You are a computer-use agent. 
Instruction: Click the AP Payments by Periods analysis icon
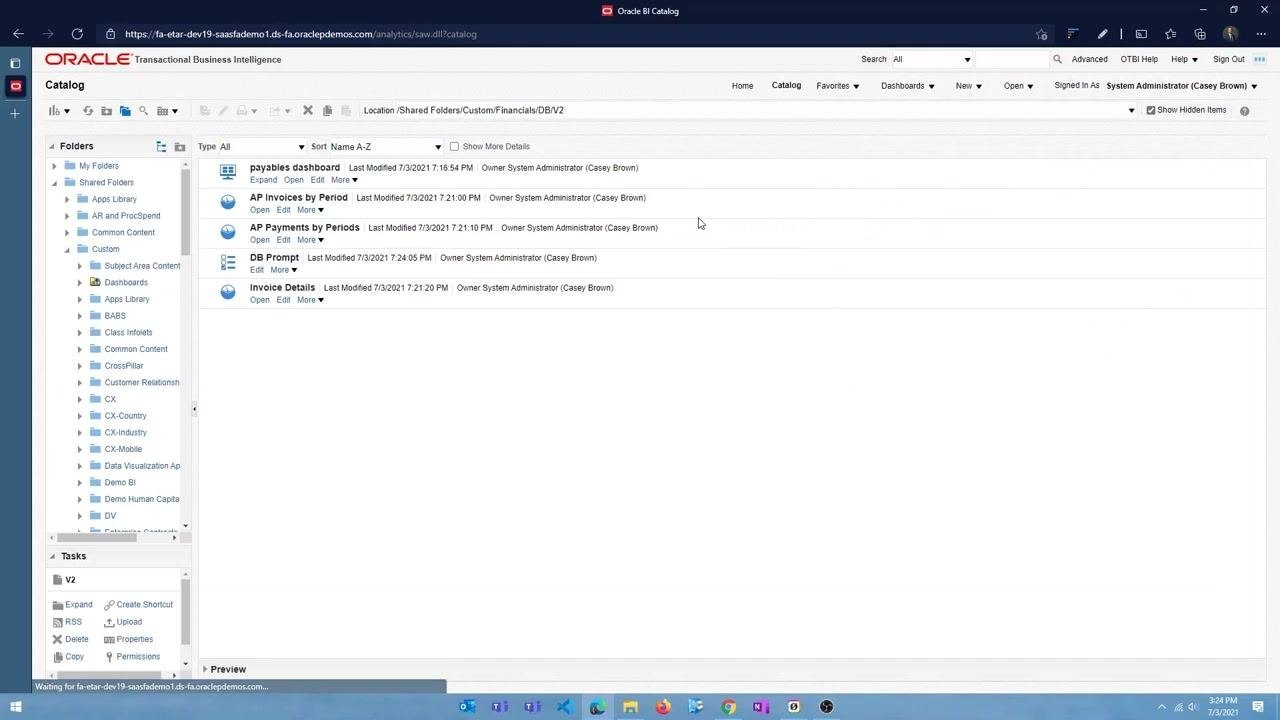pos(228,232)
